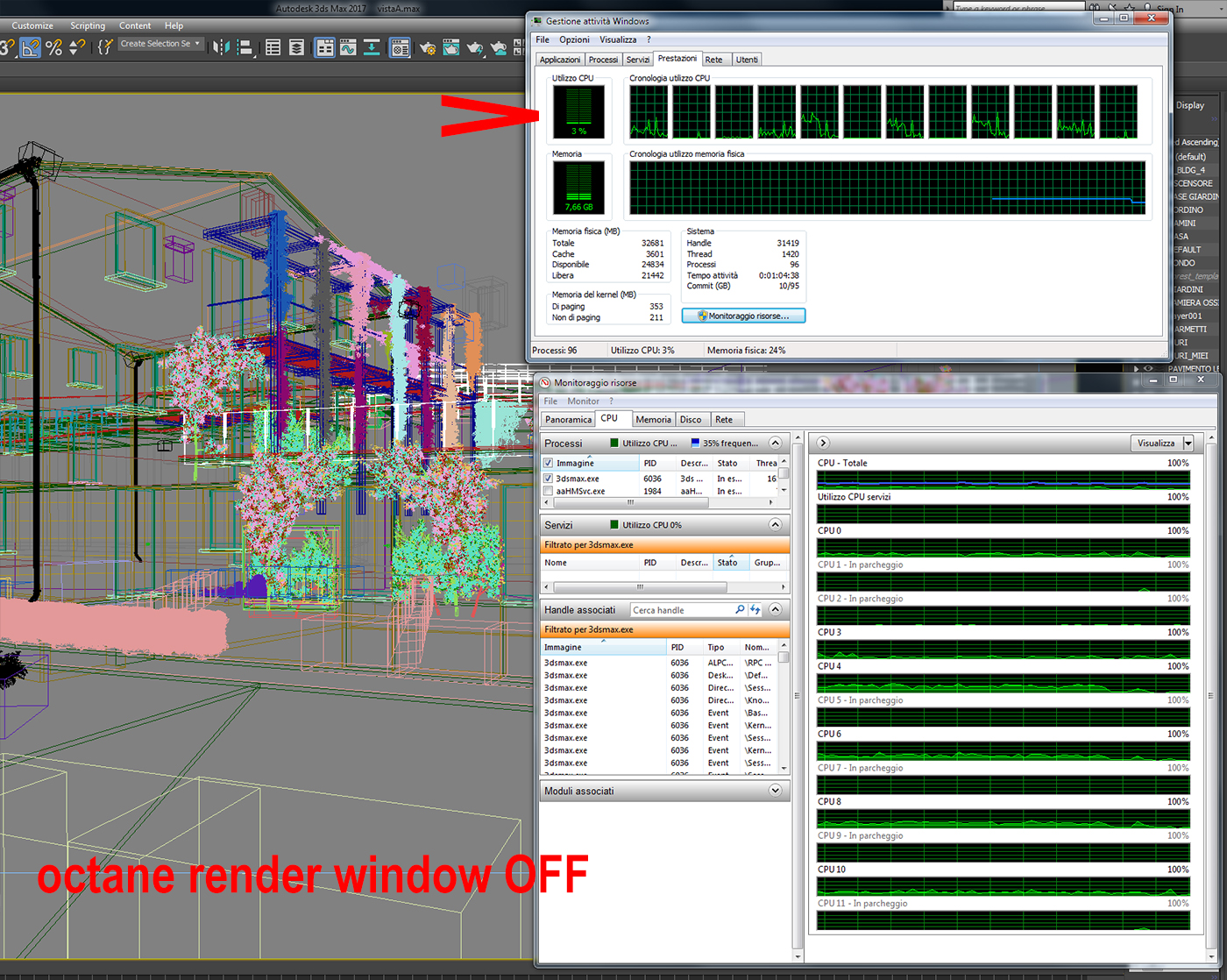Check the aaHMSvc.exe process checkbox

pos(549,492)
